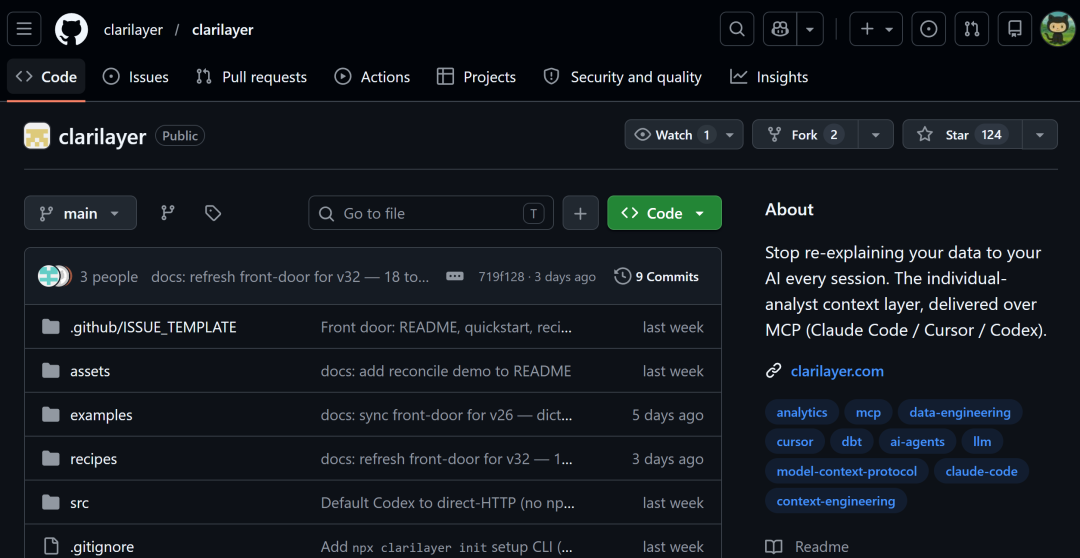Image resolution: width=1080 pixels, height=558 pixels.
Task: Go to GitHub home via Octocat logo
Action: click(x=72, y=29)
